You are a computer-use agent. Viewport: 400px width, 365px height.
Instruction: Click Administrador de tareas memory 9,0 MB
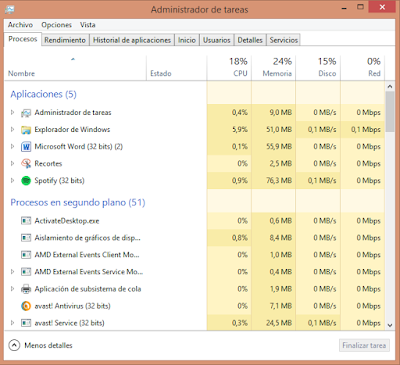(281, 112)
